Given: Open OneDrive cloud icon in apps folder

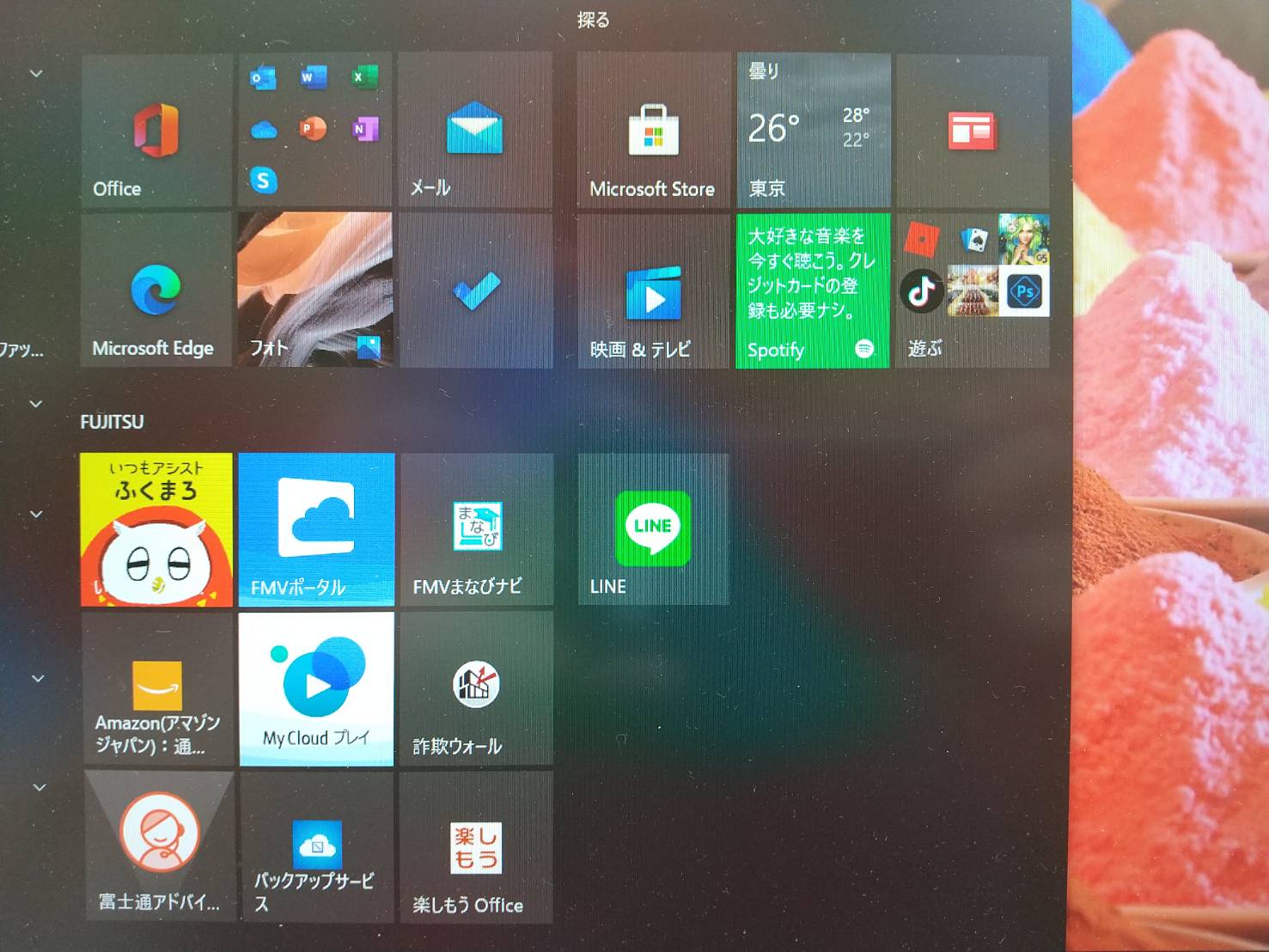Looking at the screenshot, I should (264, 131).
